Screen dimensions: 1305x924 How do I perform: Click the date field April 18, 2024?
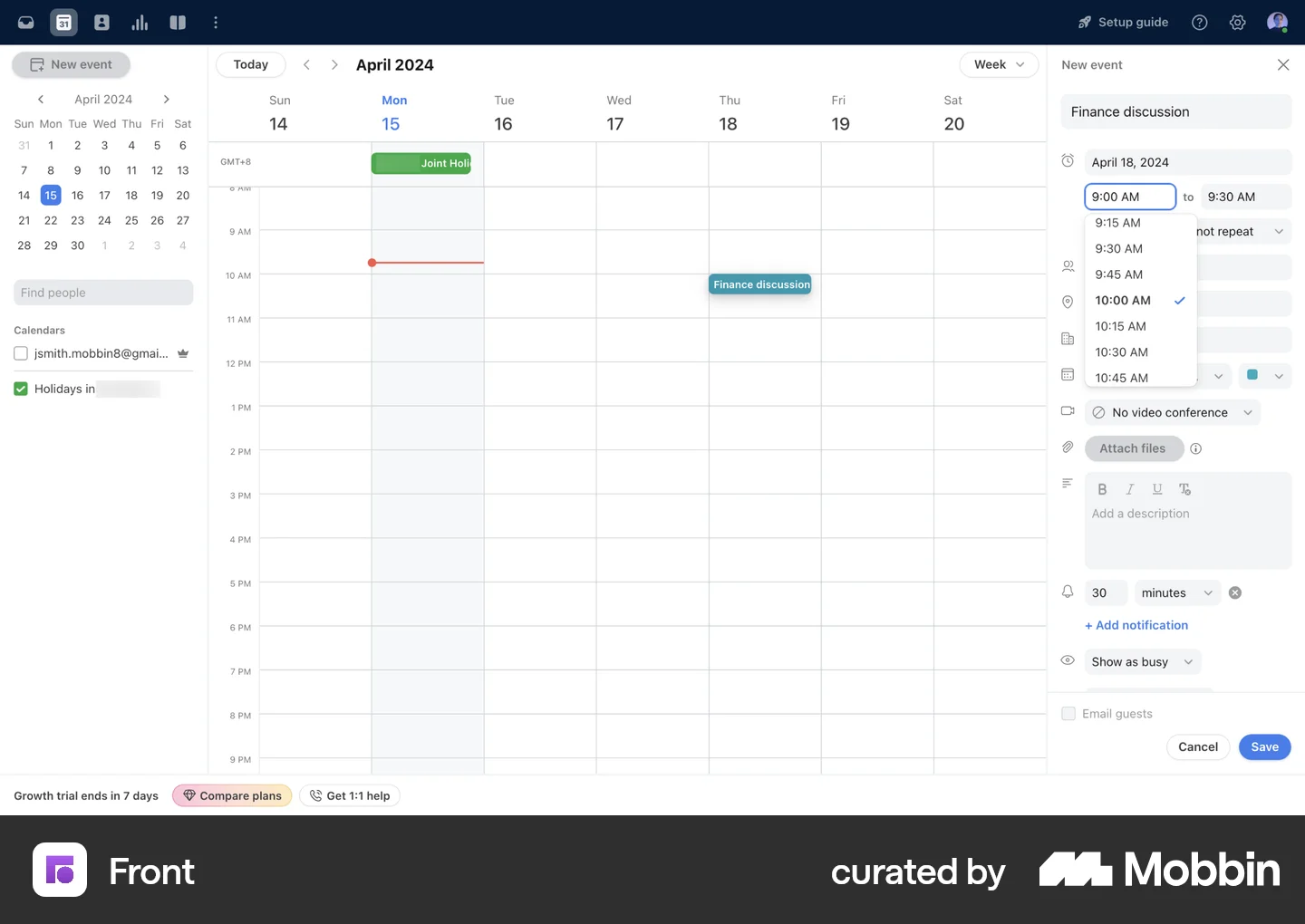coord(1188,162)
